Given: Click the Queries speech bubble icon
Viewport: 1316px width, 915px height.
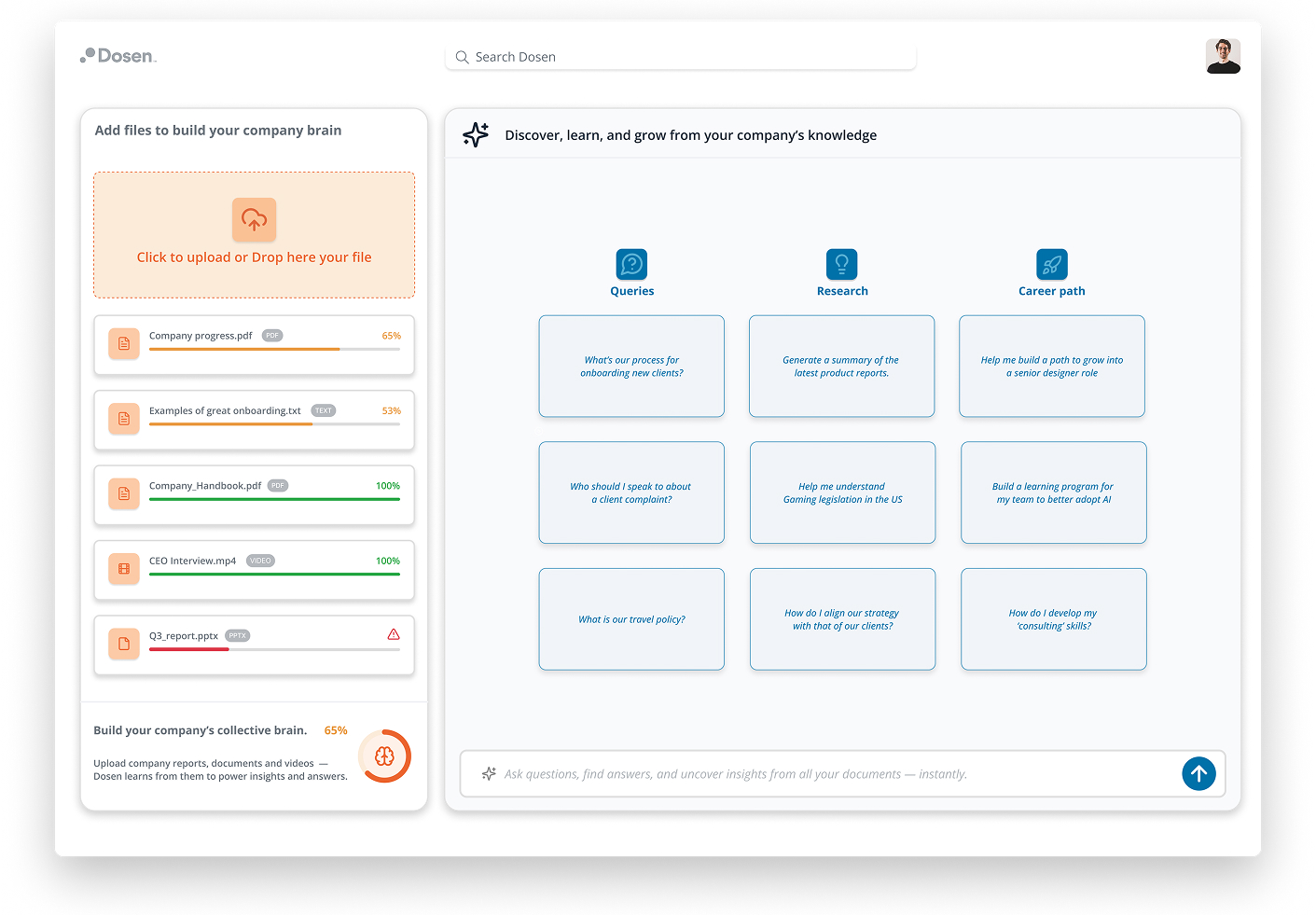Looking at the screenshot, I should (631, 264).
